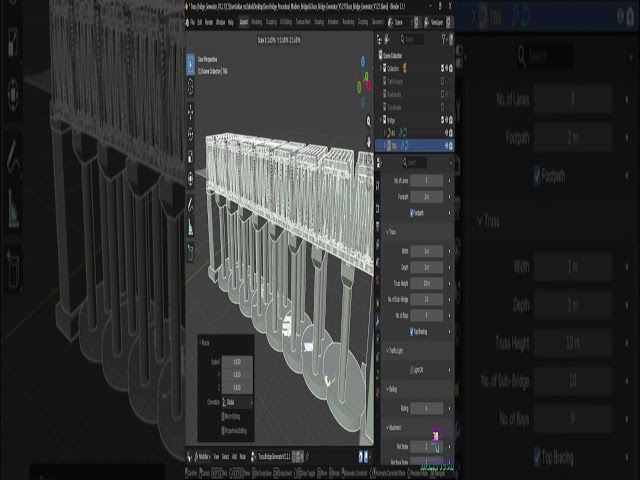The image size is (640, 480).
Task: Click the Scale X field in Resize panel
Action: tap(237, 362)
